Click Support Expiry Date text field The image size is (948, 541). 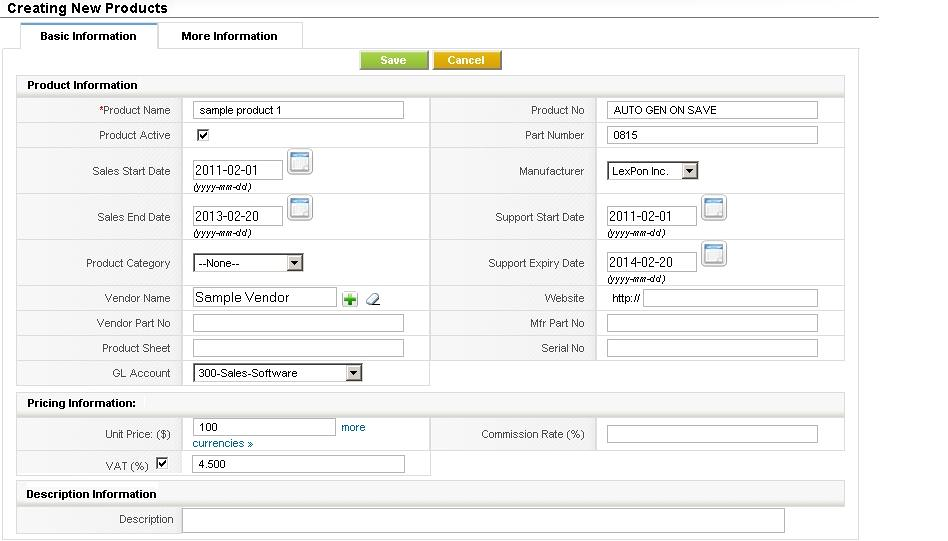(x=652, y=262)
